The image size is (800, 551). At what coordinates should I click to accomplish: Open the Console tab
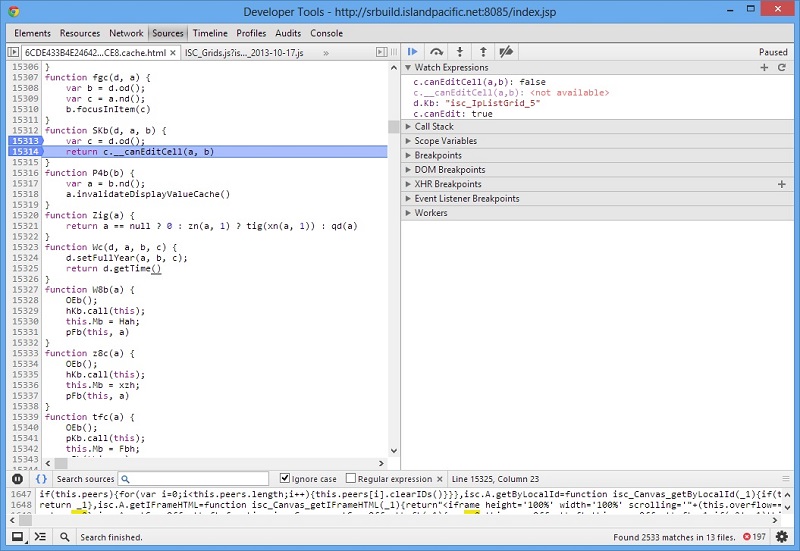coord(326,33)
